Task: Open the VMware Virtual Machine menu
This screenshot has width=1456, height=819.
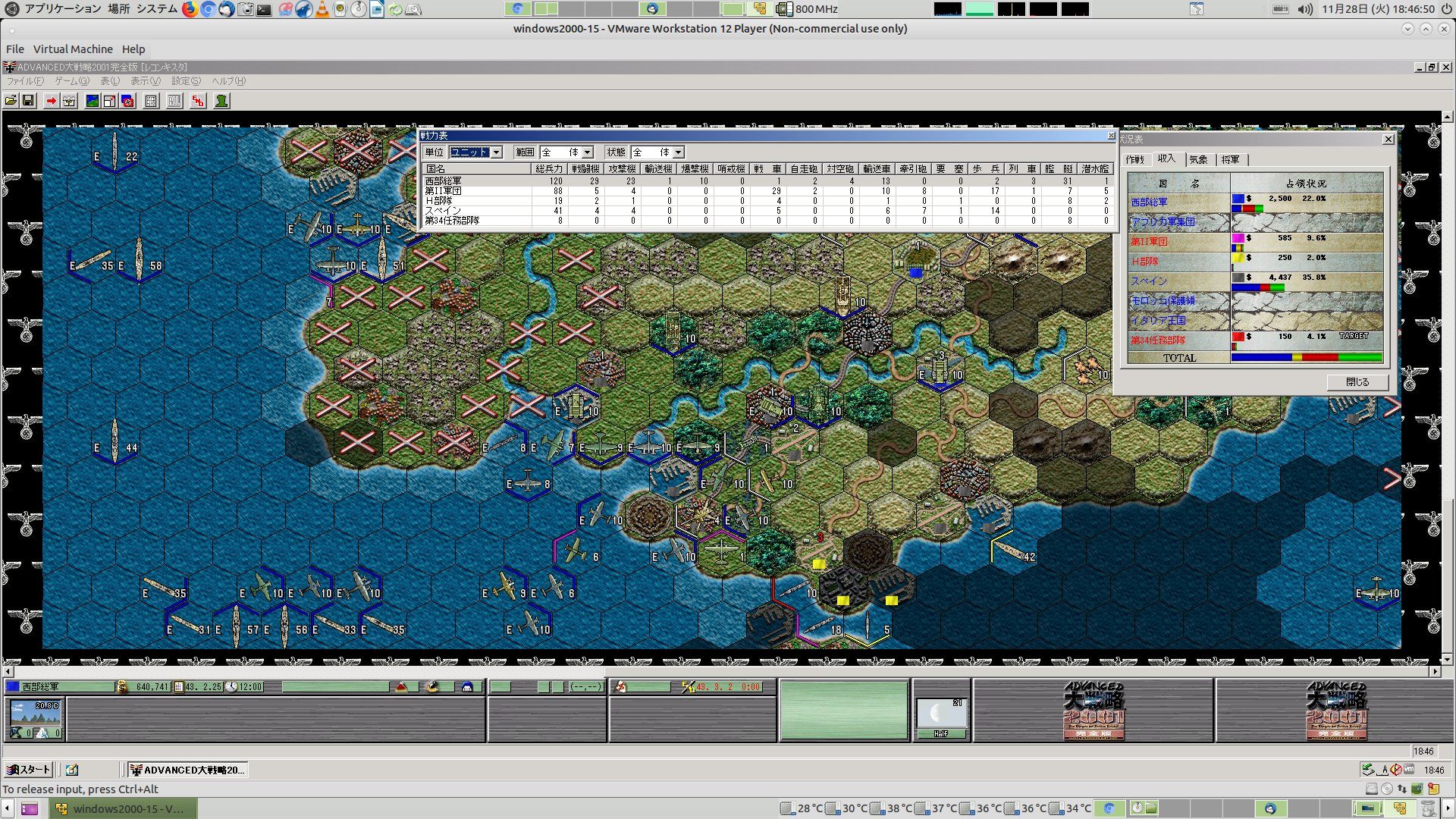Action: point(73,49)
